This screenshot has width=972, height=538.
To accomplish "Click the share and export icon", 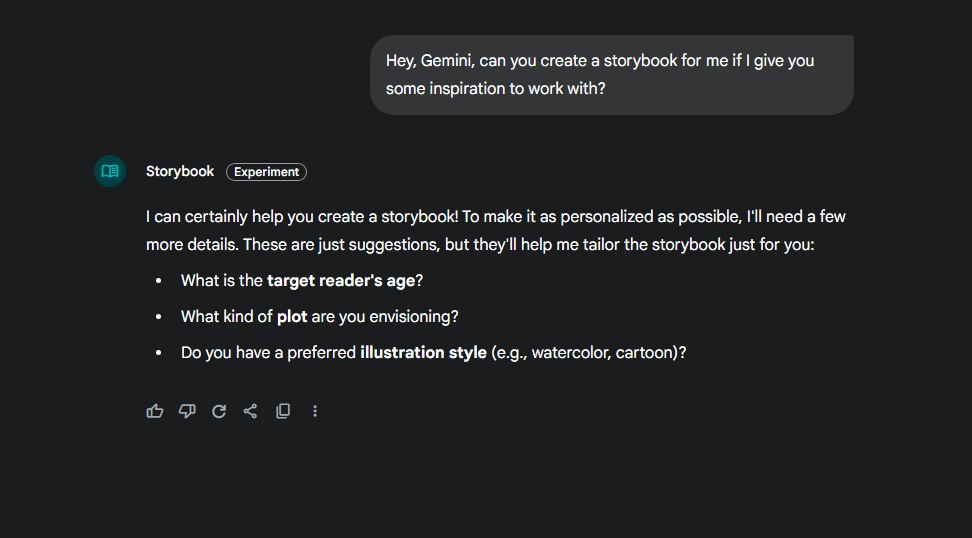I will pyautogui.click(x=250, y=411).
